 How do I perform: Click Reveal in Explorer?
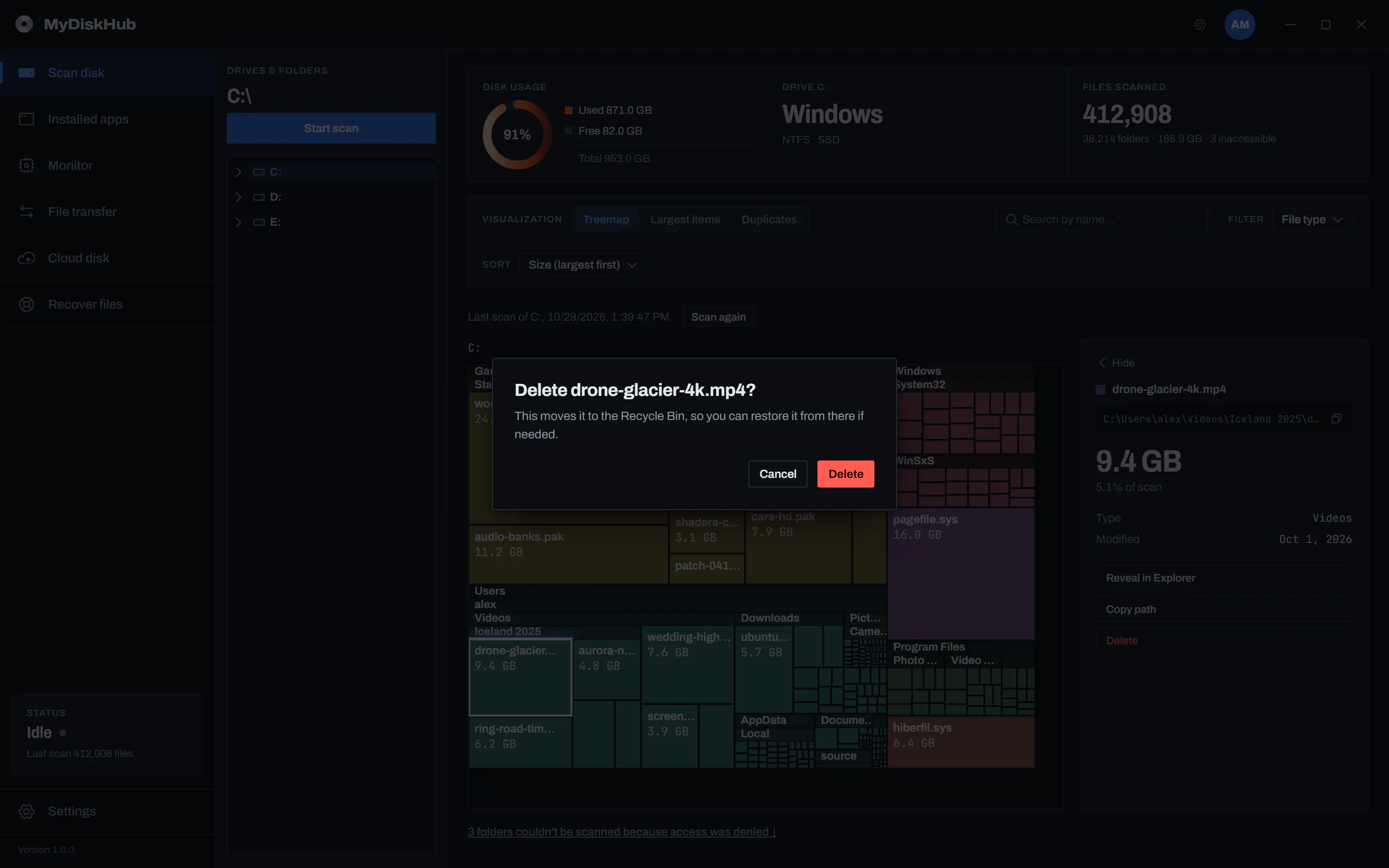click(x=1223, y=578)
